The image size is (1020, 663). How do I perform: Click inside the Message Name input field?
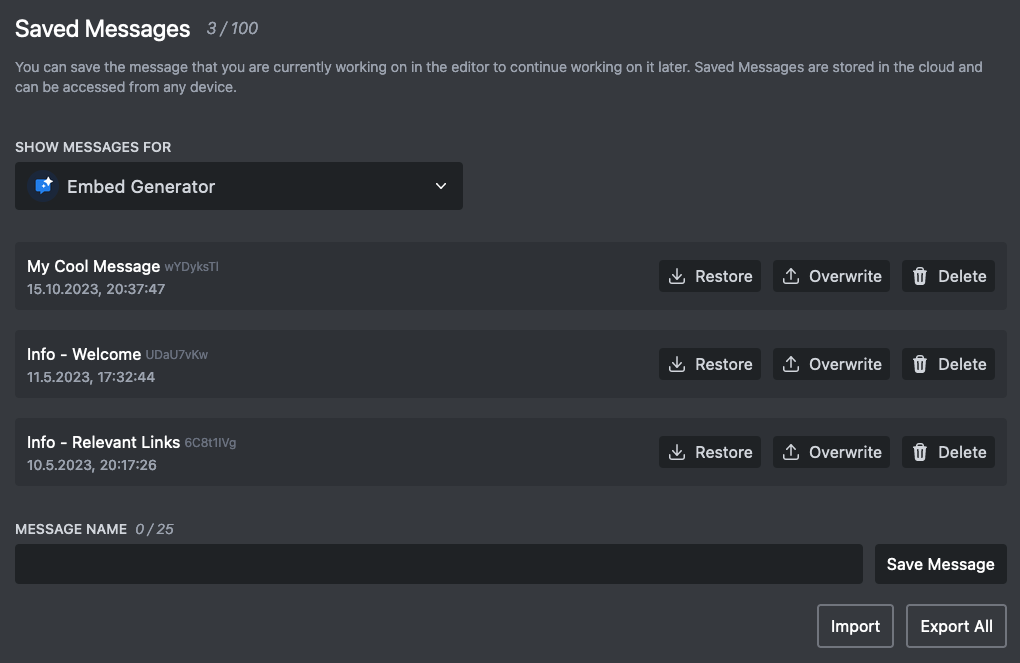click(x=438, y=564)
